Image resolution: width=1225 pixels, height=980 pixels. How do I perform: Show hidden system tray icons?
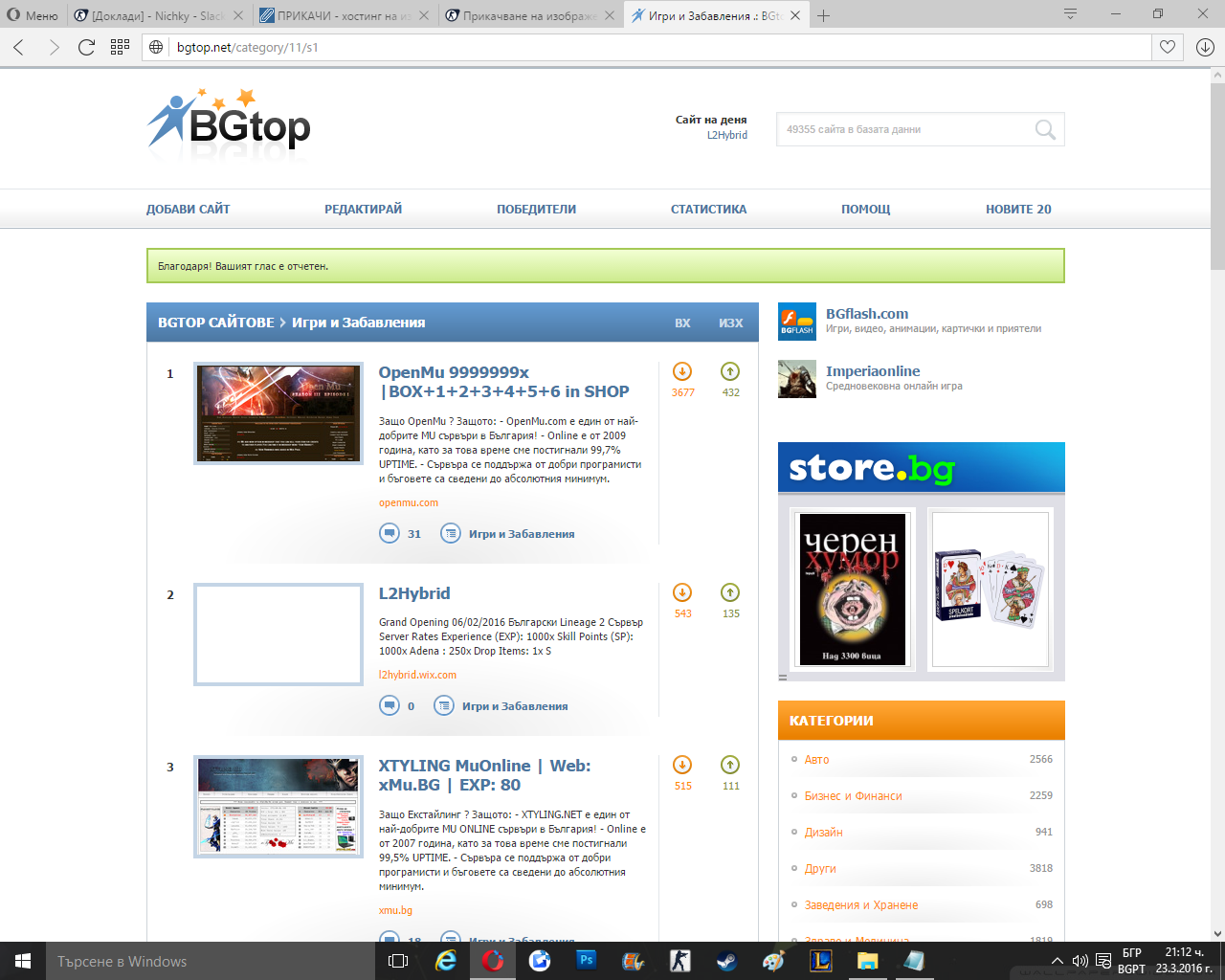1057,961
